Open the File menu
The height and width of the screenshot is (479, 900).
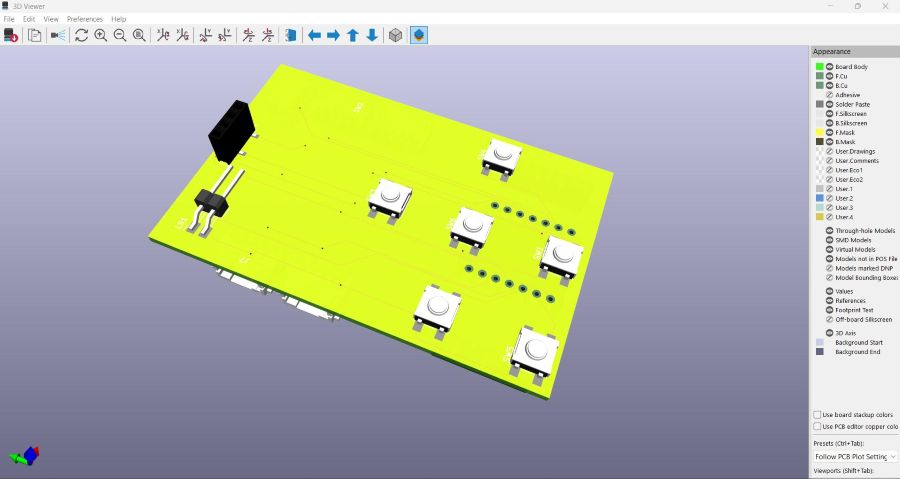tap(9, 19)
